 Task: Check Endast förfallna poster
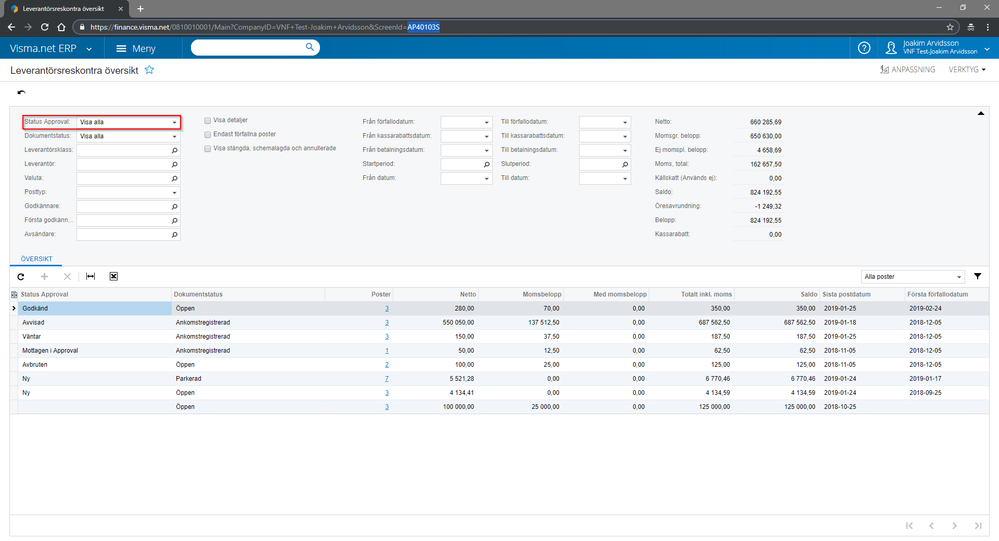coord(207,134)
